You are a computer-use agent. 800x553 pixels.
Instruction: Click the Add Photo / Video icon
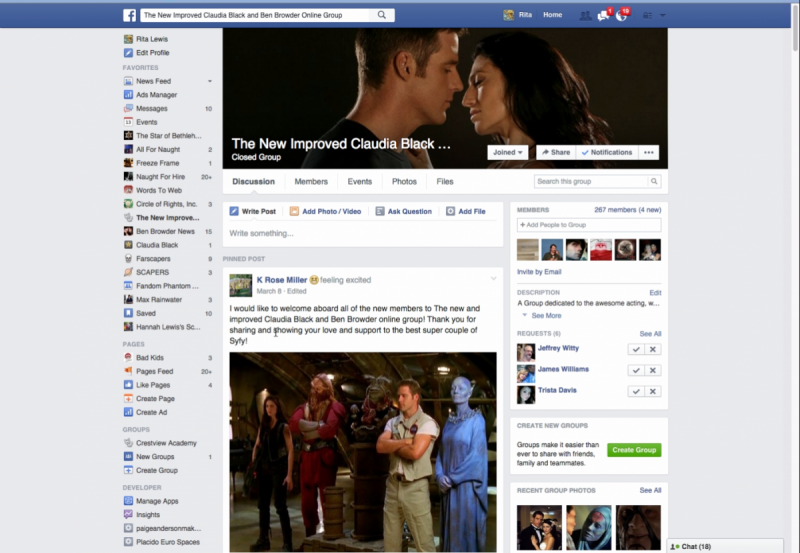click(294, 212)
